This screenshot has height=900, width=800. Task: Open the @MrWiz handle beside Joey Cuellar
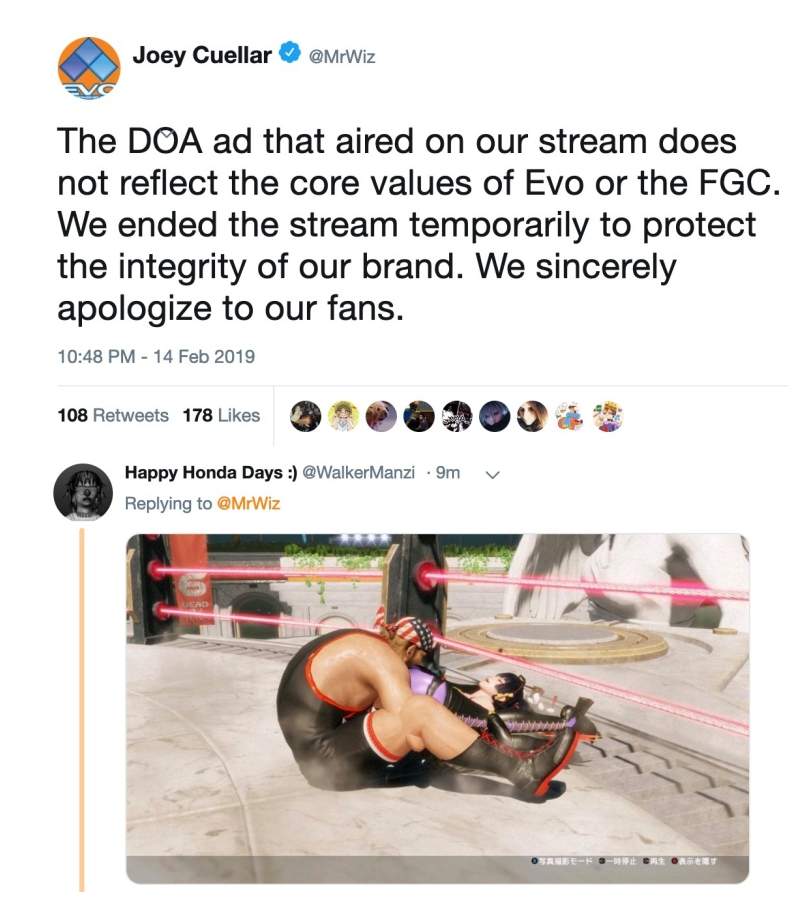pyautogui.click(x=342, y=56)
